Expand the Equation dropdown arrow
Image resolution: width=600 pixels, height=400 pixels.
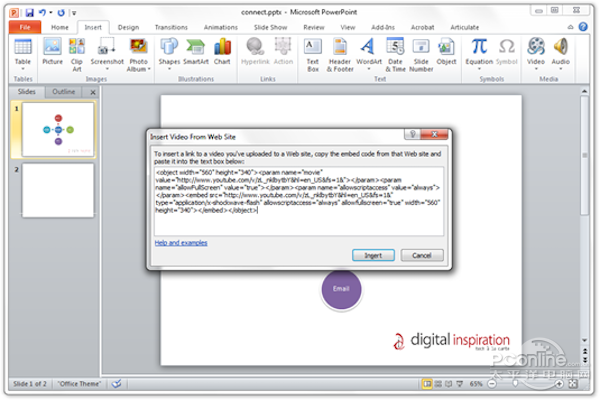(479, 69)
